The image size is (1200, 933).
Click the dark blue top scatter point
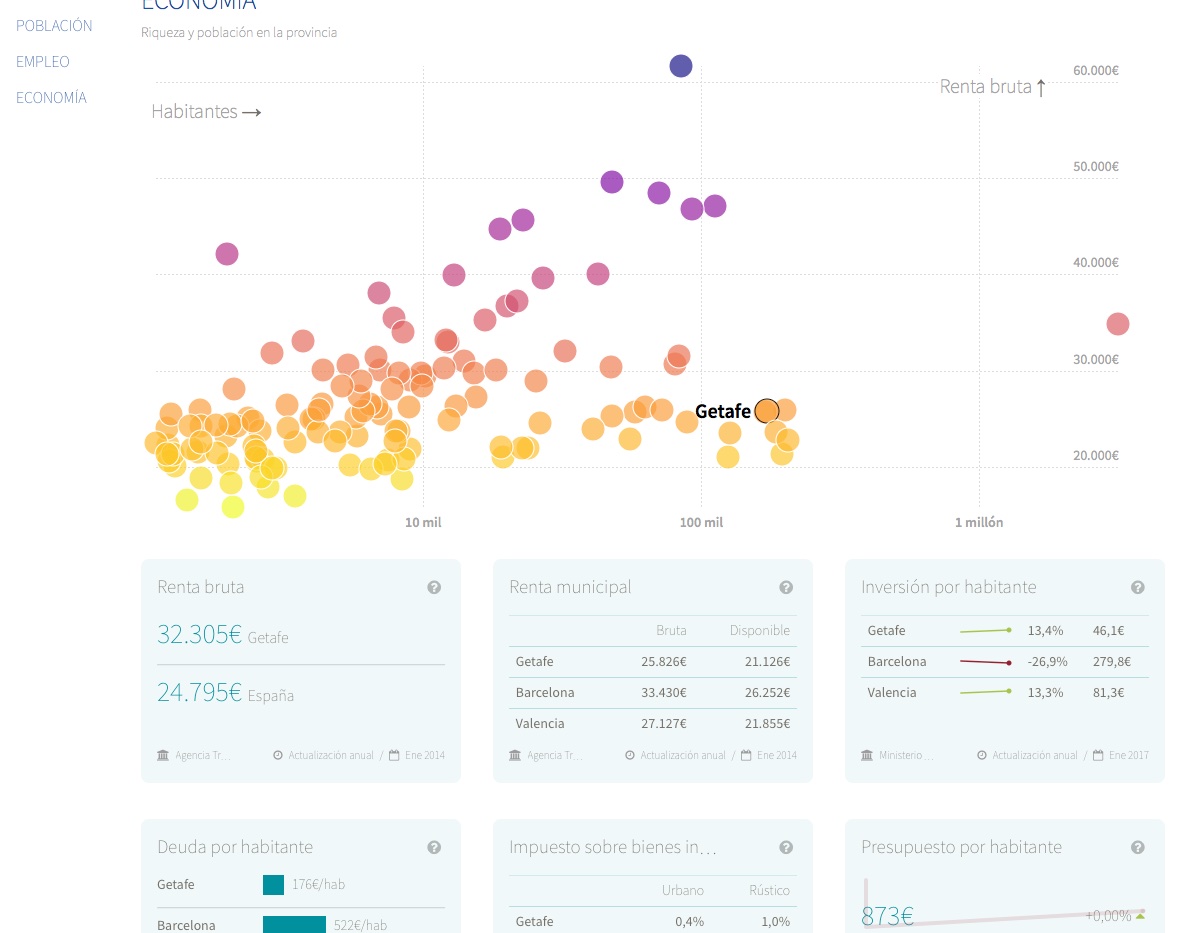coord(681,66)
